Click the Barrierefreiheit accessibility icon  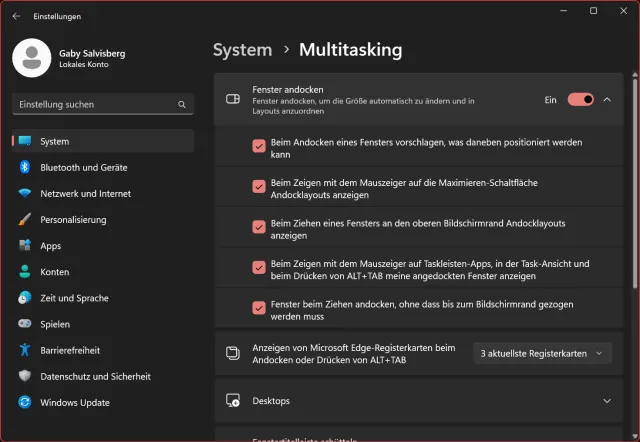pyautogui.click(x=25, y=350)
